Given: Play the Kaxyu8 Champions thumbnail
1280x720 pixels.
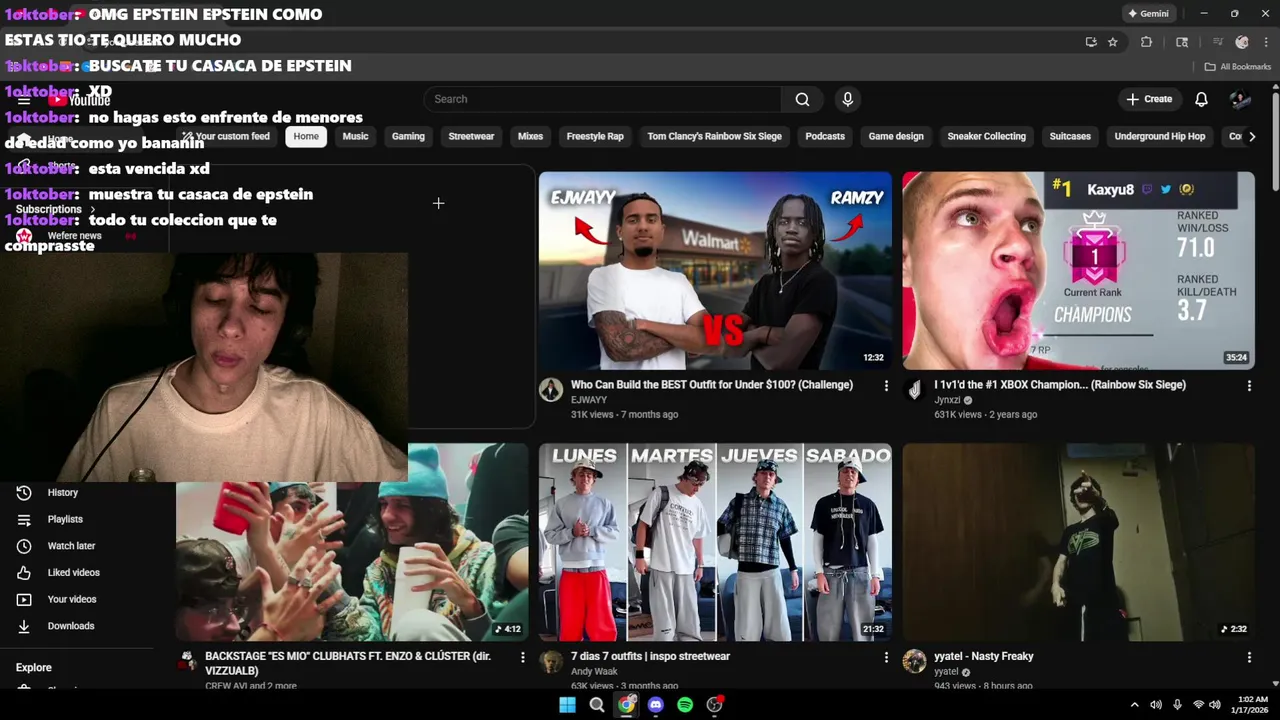Looking at the screenshot, I should (x=1078, y=271).
